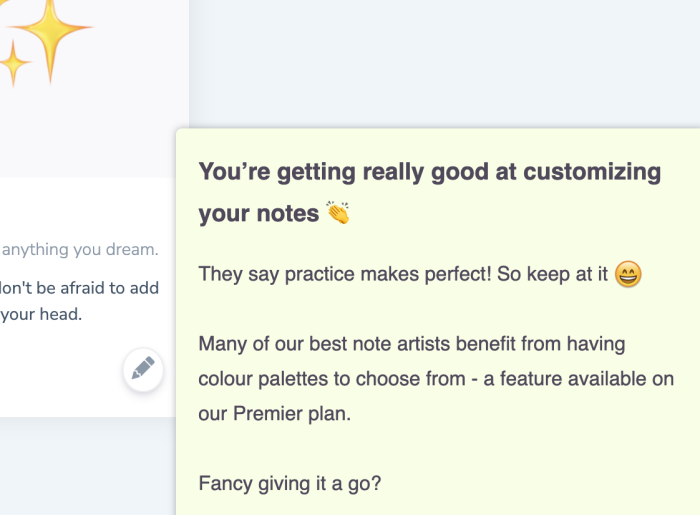Screen dimensions: 700x515
Task: Click the phrase 'a feature available on'
Action: [579, 379]
